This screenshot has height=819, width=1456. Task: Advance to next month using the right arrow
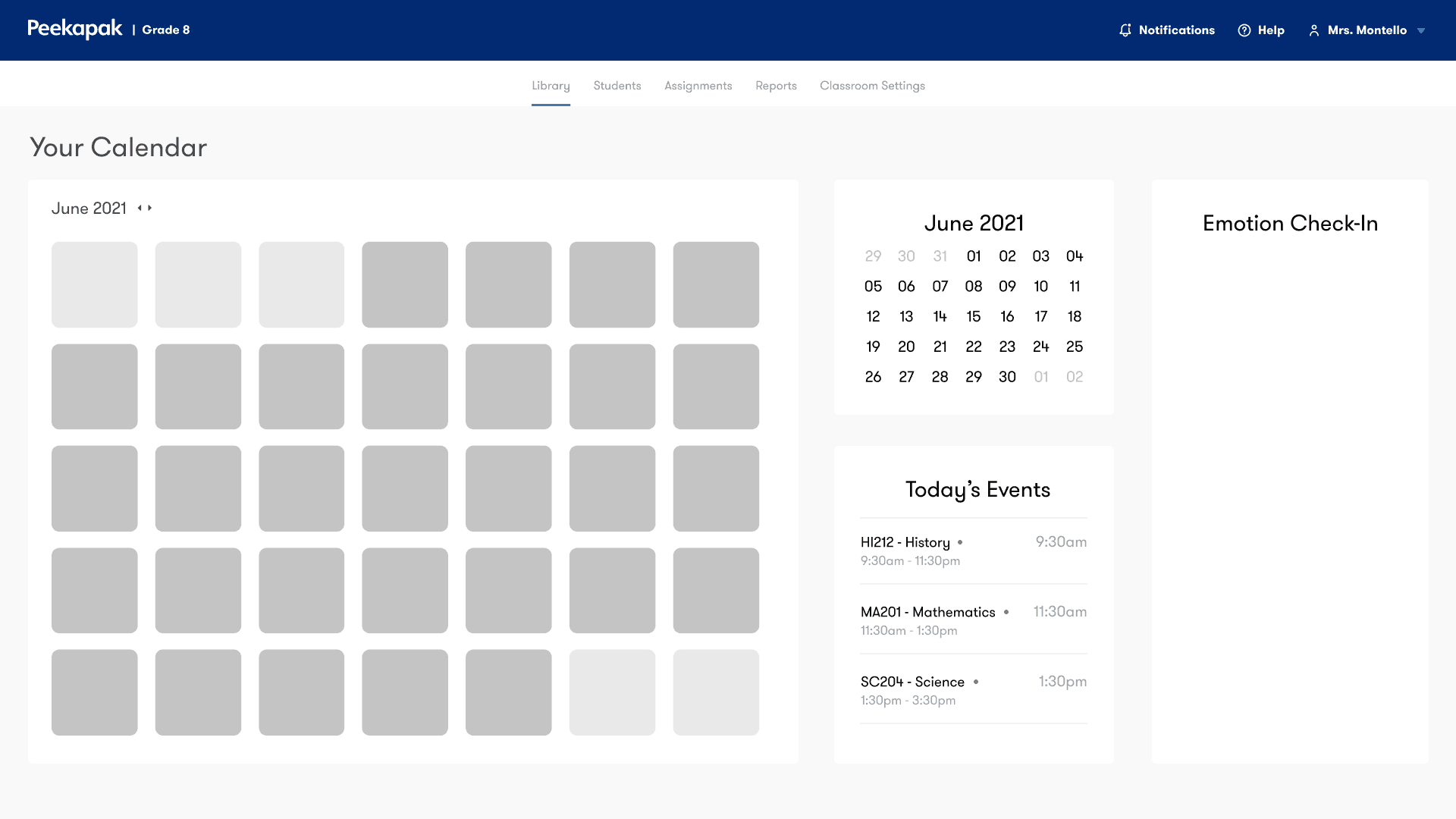pos(149,208)
